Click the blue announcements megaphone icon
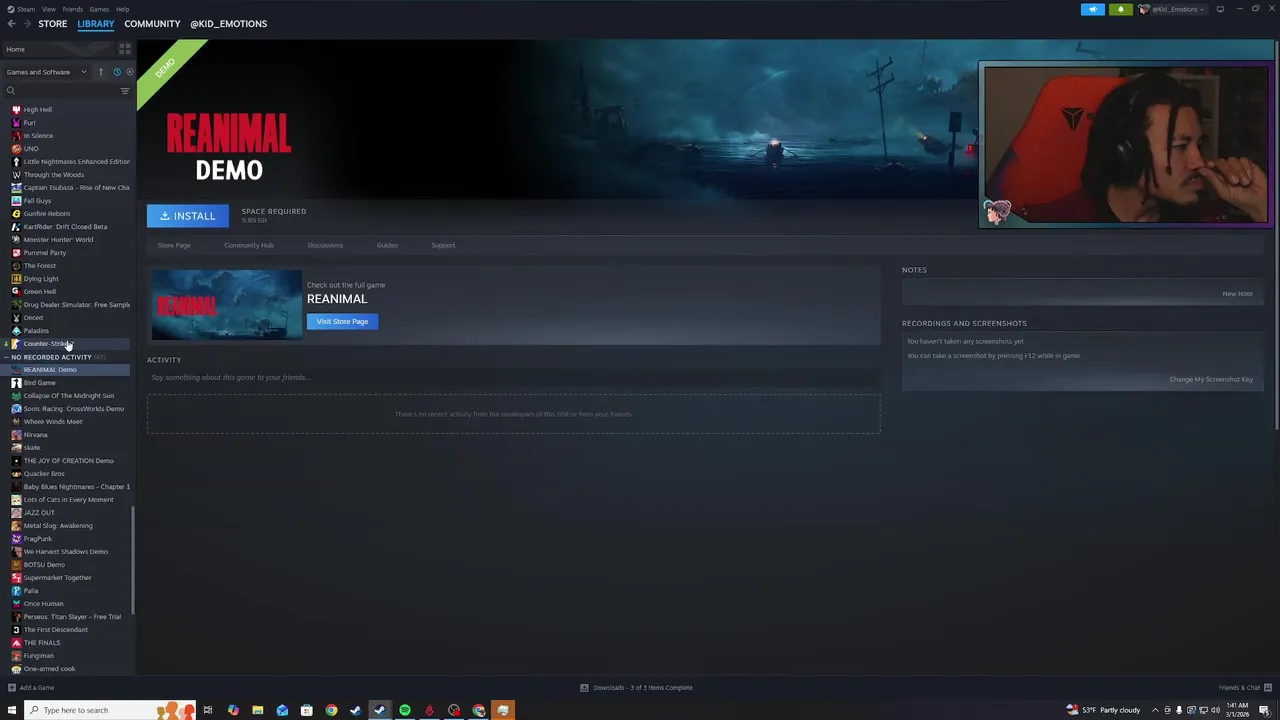The image size is (1280, 720). point(1092,9)
